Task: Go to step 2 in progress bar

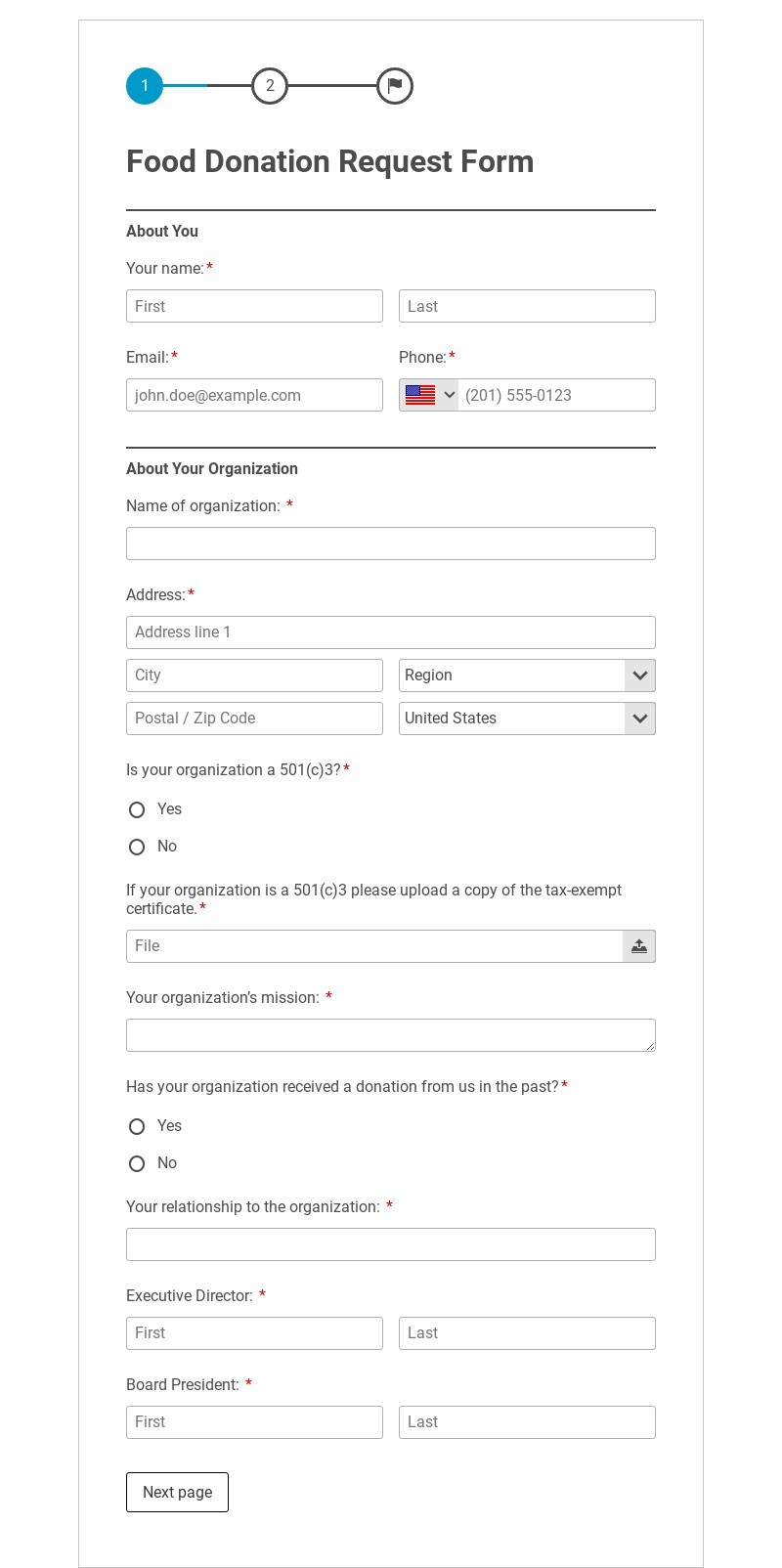Action: click(x=270, y=86)
